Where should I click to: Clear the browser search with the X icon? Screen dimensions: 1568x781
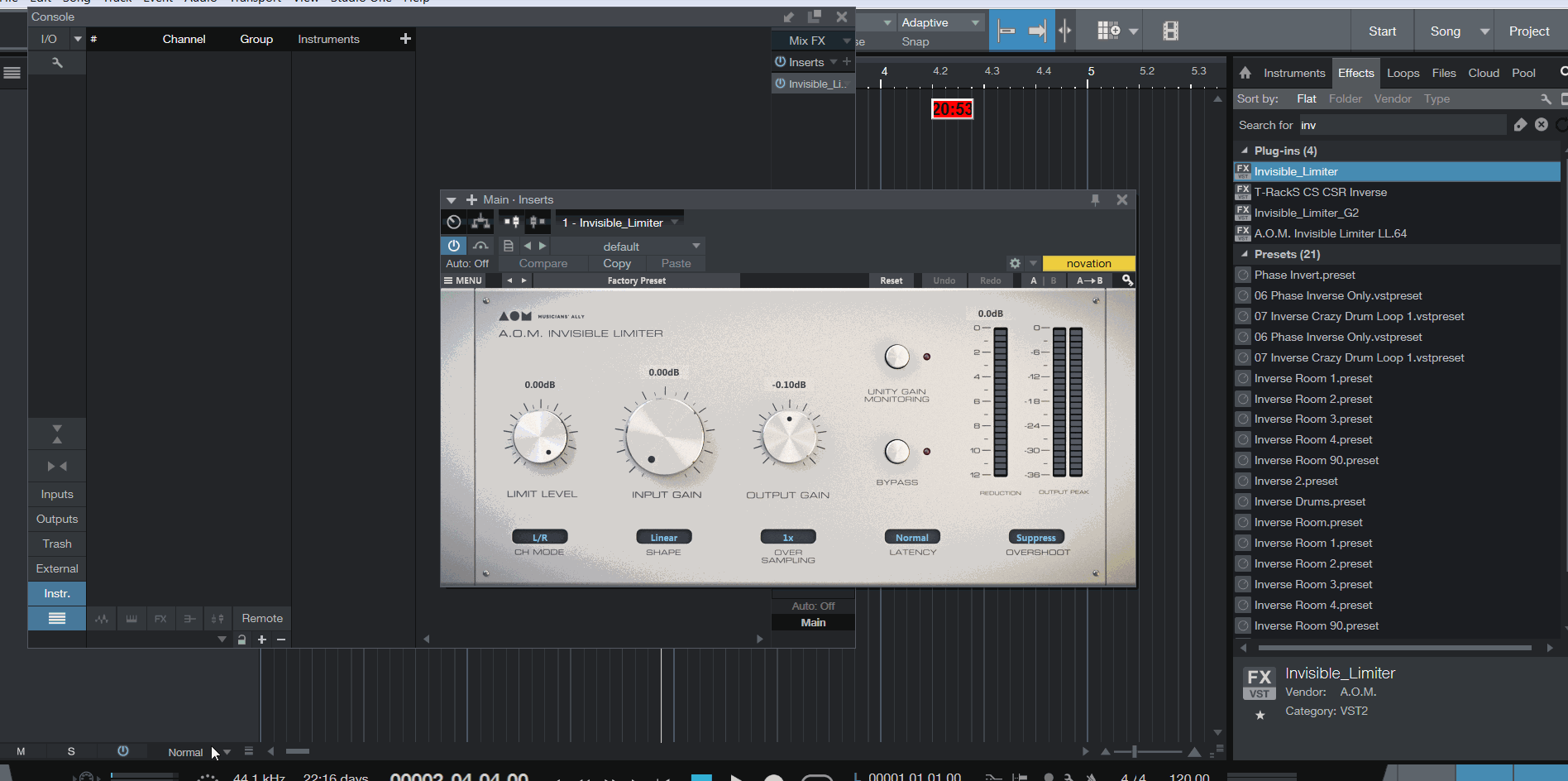click(1542, 124)
